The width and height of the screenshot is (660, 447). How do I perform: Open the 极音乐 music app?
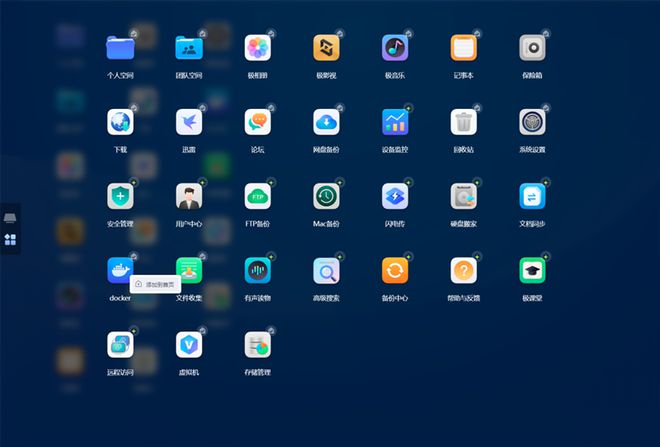[395, 48]
